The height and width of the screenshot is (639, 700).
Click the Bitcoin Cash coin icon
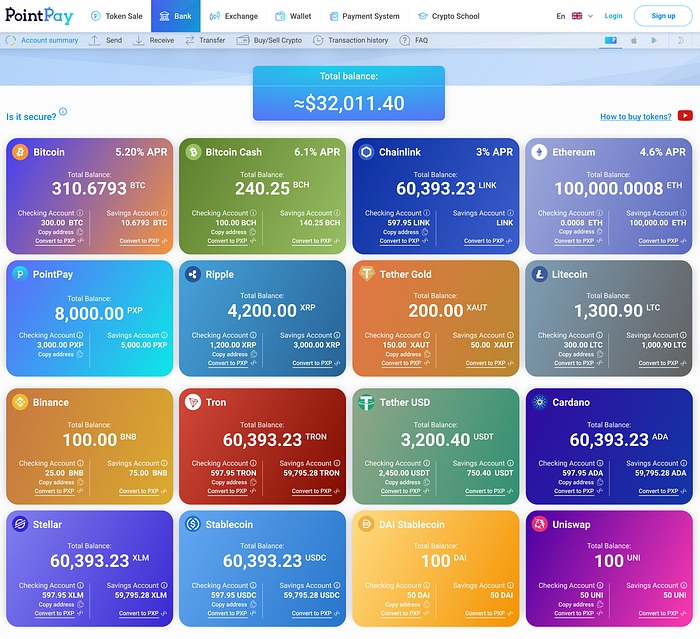click(193, 152)
